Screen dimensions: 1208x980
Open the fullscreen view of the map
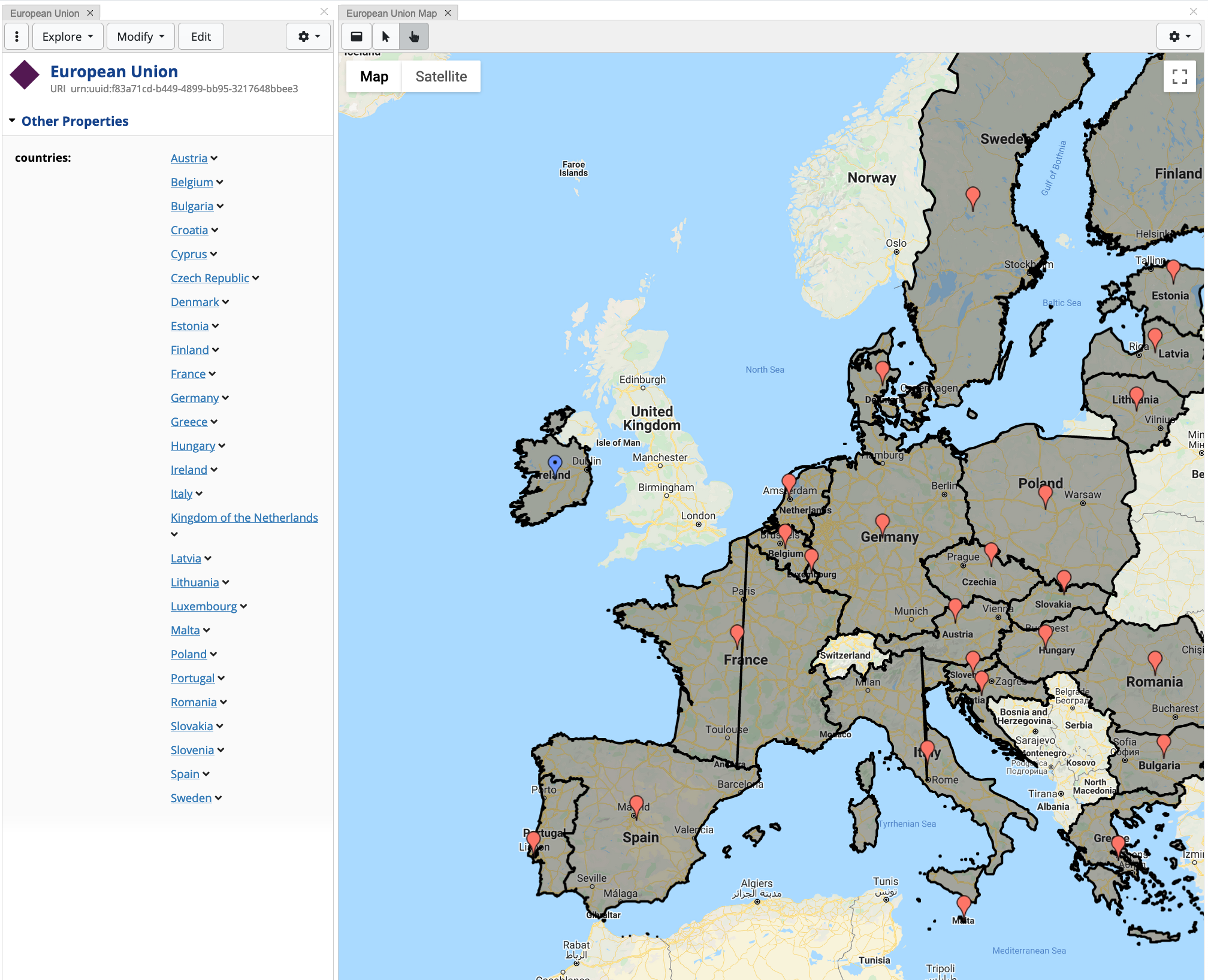click(x=1179, y=77)
